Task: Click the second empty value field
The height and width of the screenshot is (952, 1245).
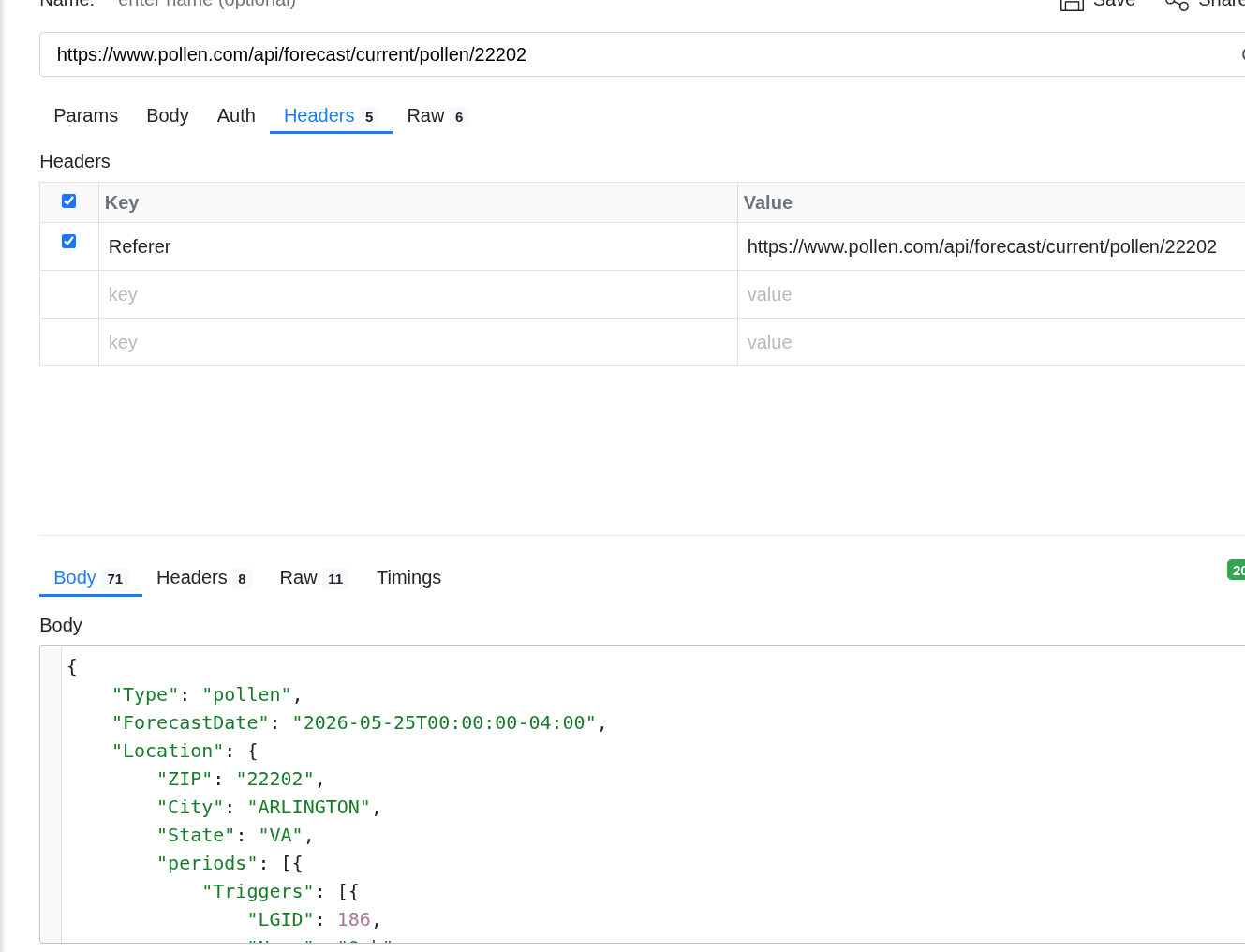Action: tap(991, 342)
